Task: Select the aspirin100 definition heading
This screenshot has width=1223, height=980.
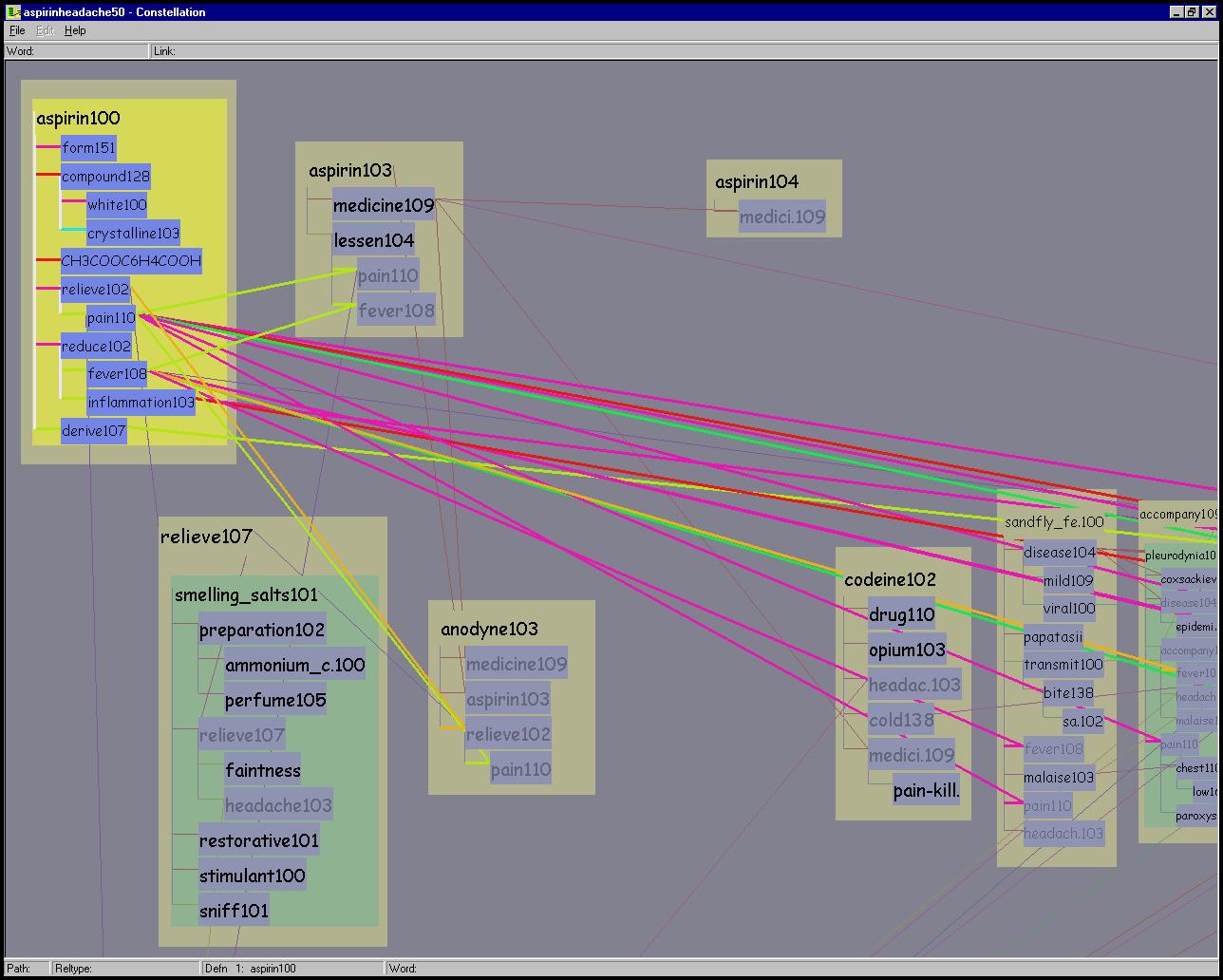Action: click(78, 119)
